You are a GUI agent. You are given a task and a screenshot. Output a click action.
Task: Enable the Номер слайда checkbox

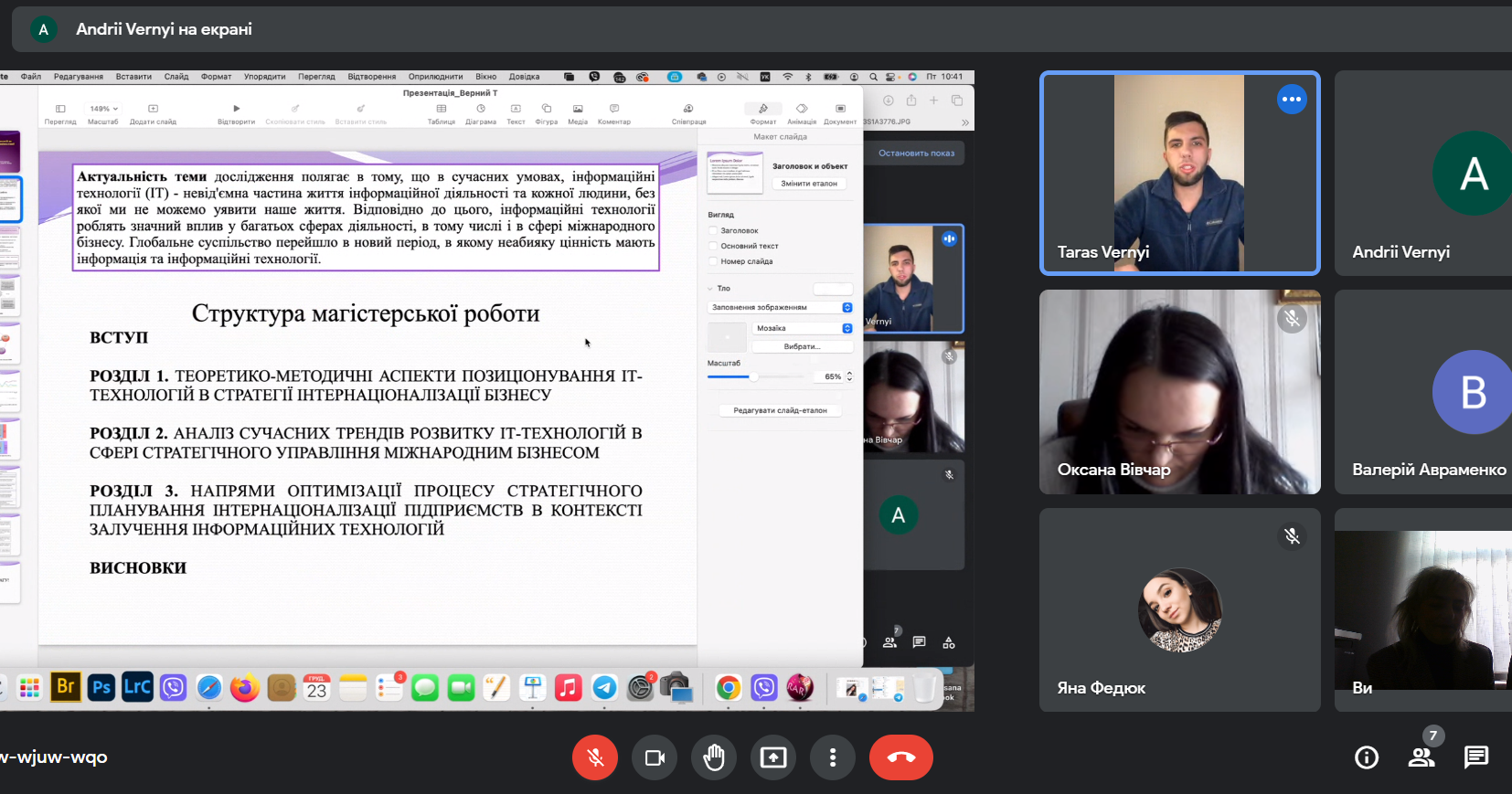pyautogui.click(x=713, y=261)
